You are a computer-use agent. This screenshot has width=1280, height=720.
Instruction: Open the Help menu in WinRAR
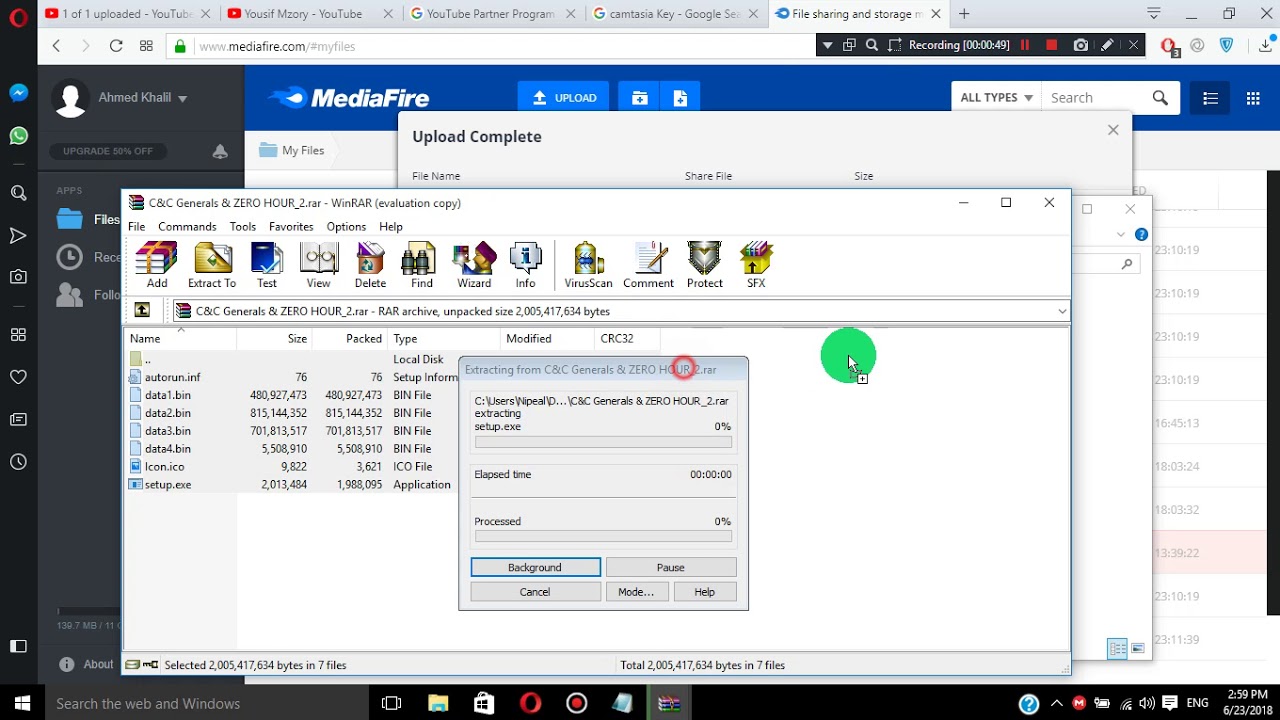coord(391,227)
